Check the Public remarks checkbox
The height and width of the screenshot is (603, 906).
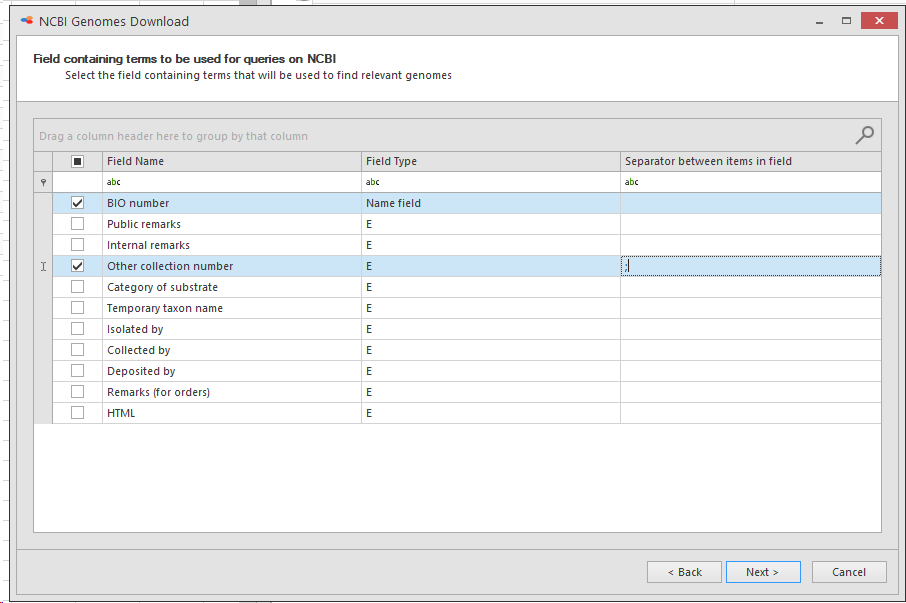tap(77, 224)
